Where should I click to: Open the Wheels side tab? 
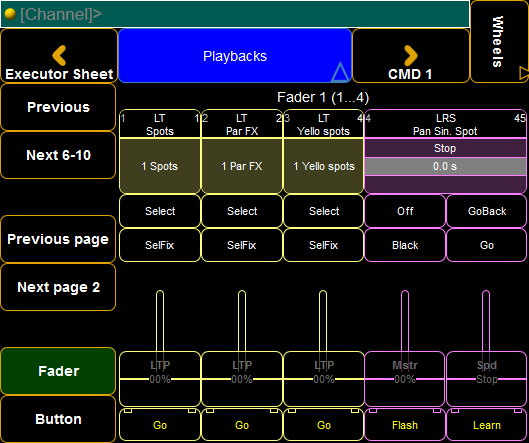[x=499, y=41]
